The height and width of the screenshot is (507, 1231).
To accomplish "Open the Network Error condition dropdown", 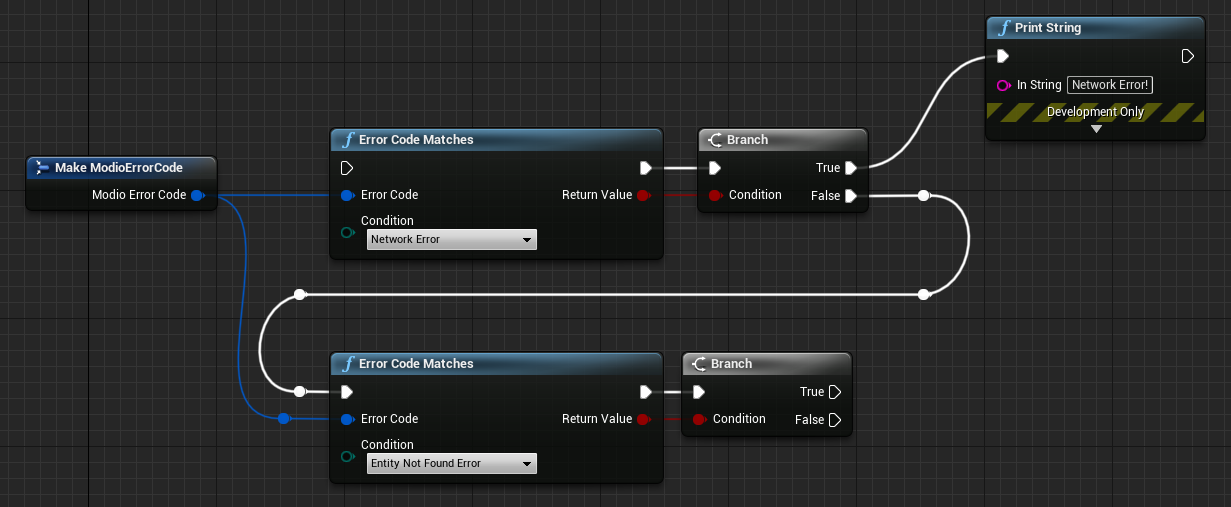I will point(452,239).
